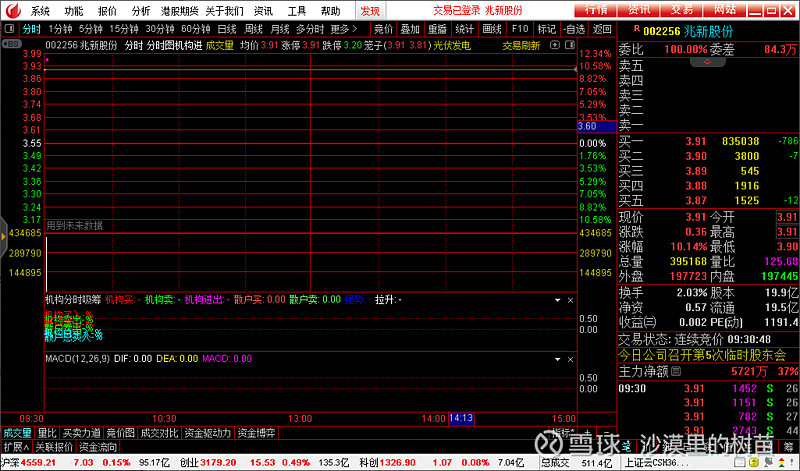The height and width of the screenshot is (471, 800).
Task: Click the 叠加 toolbar button
Action: (x=410, y=29)
